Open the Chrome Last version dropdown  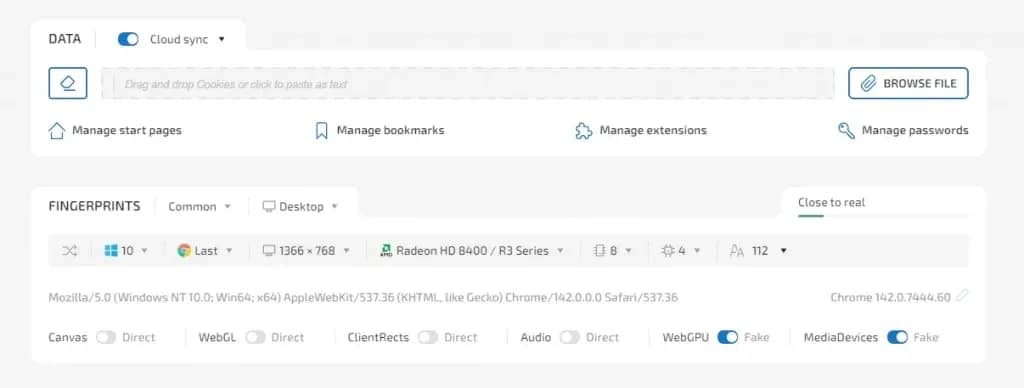click(x=205, y=251)
